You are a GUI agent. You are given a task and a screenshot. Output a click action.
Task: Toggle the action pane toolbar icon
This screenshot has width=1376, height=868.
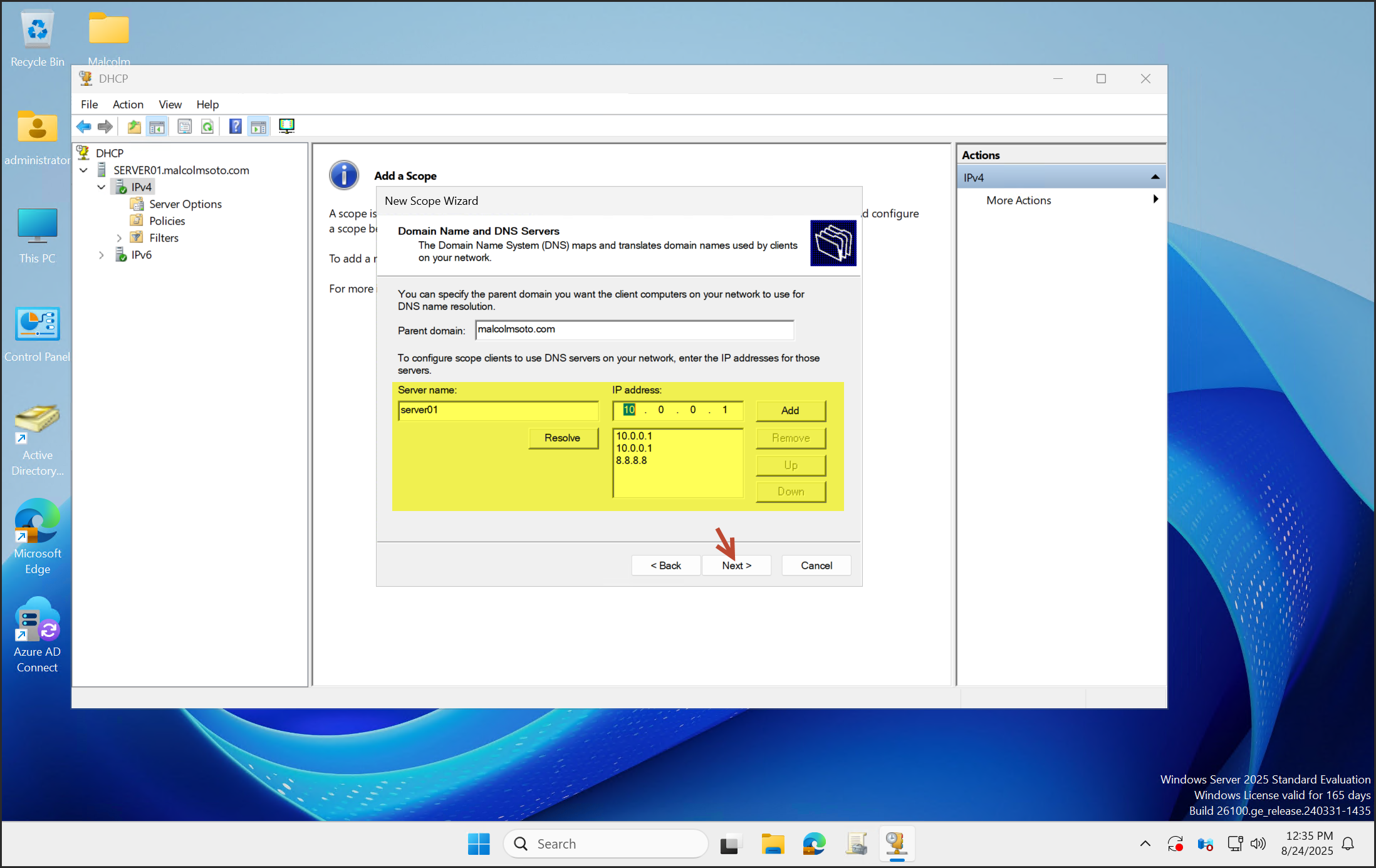click(258, 126)
